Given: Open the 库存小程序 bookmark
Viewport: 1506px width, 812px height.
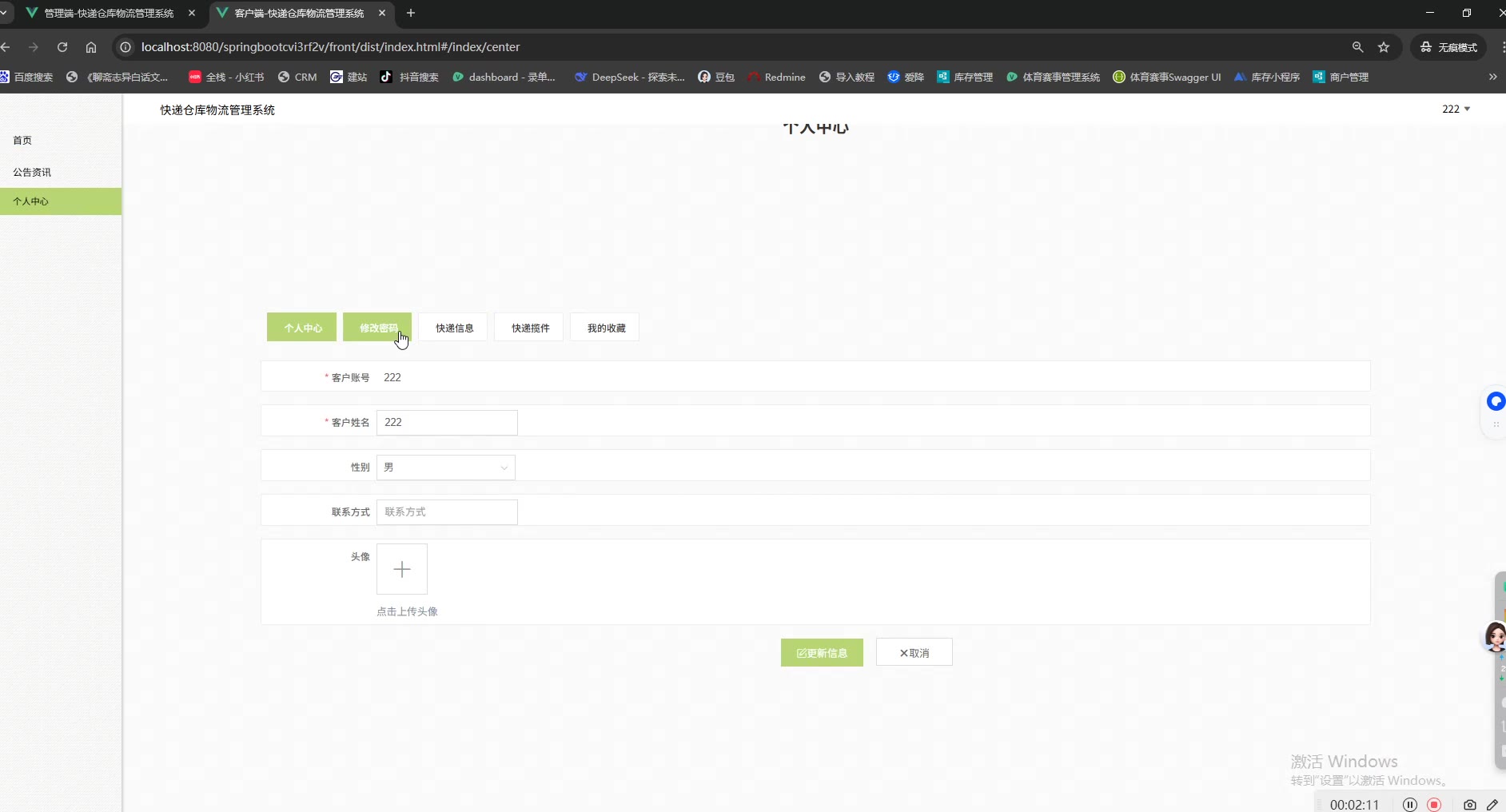Looking at the screenshot, I should pyautogui.click(x=1267, y=78).
